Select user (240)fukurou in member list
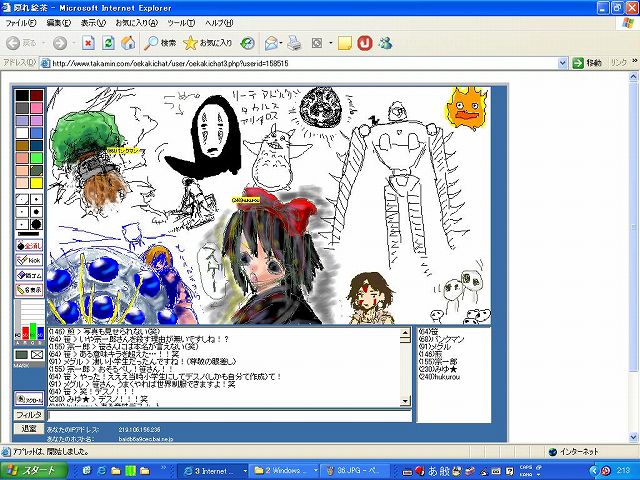 [439, 377]
